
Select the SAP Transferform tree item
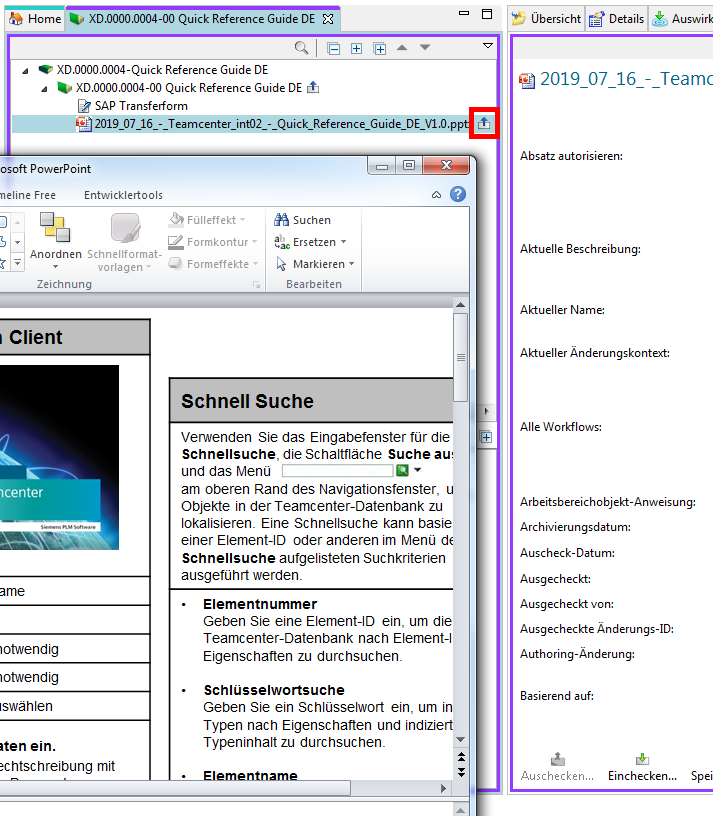[140, 106]
